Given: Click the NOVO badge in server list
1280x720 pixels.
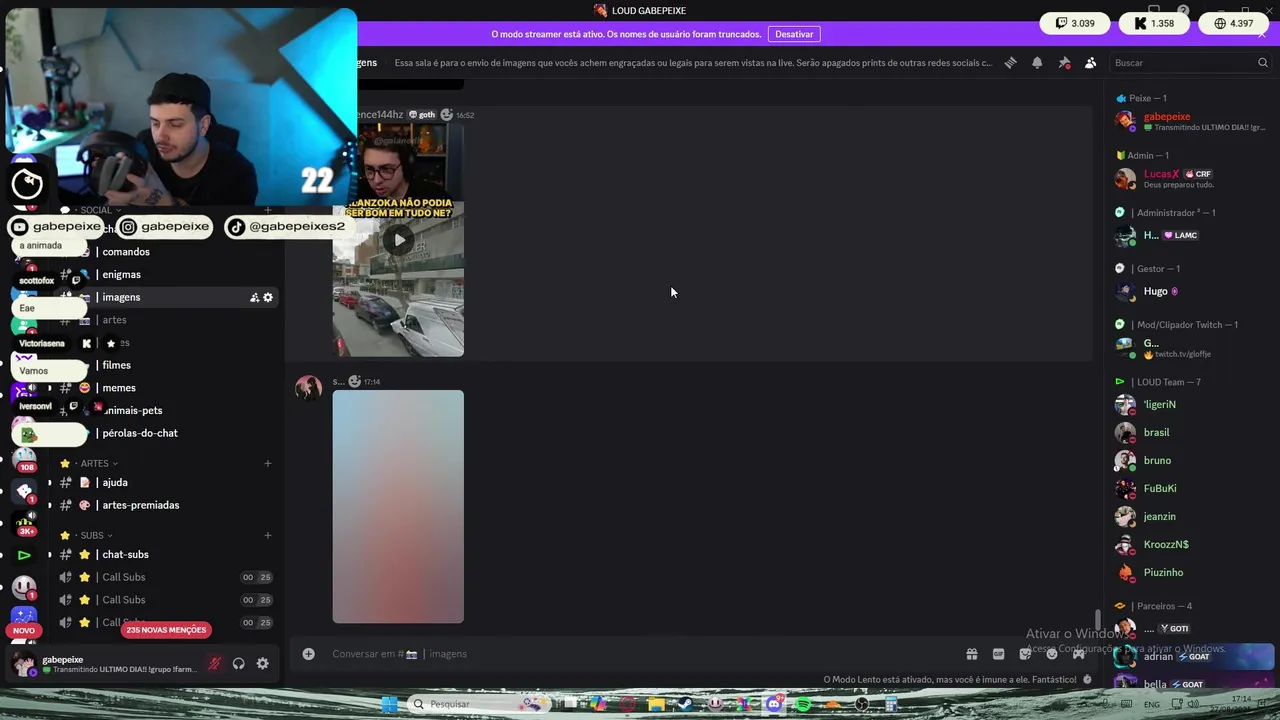Looking at the screenshot, I should coord(24,631).
